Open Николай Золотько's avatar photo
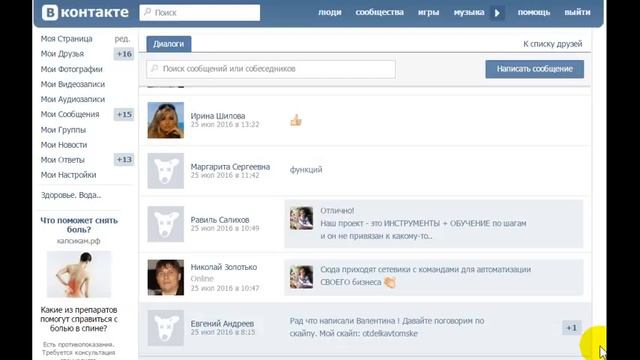The width and height of the screenshot is (640, 360). [166, 278]
